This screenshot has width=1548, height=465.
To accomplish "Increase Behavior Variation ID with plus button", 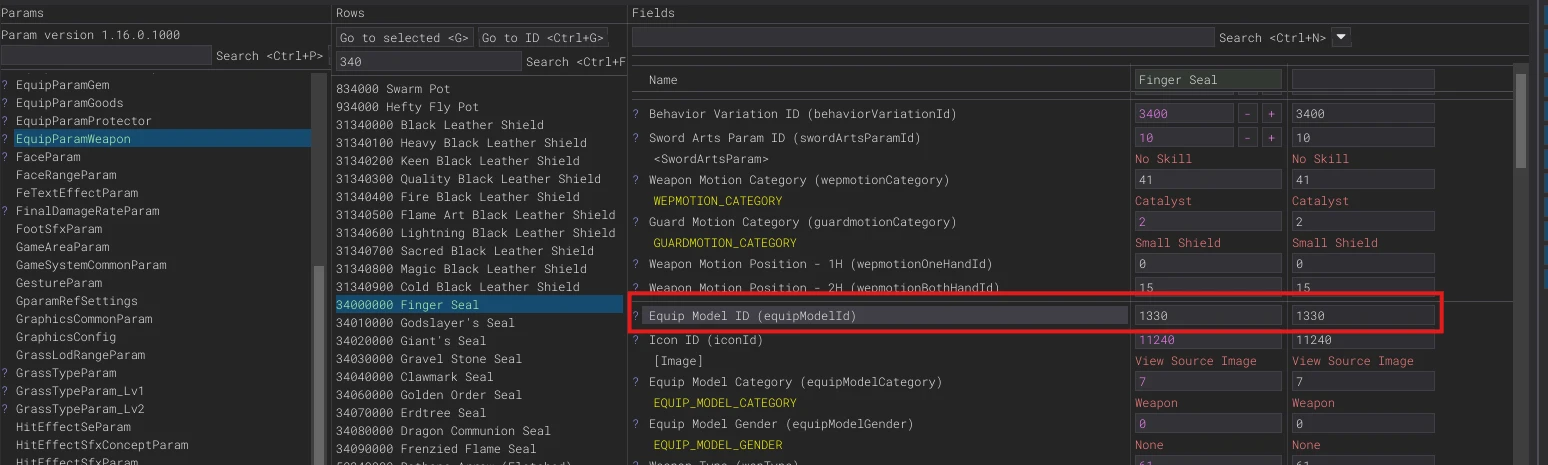I will point(1271,114).
